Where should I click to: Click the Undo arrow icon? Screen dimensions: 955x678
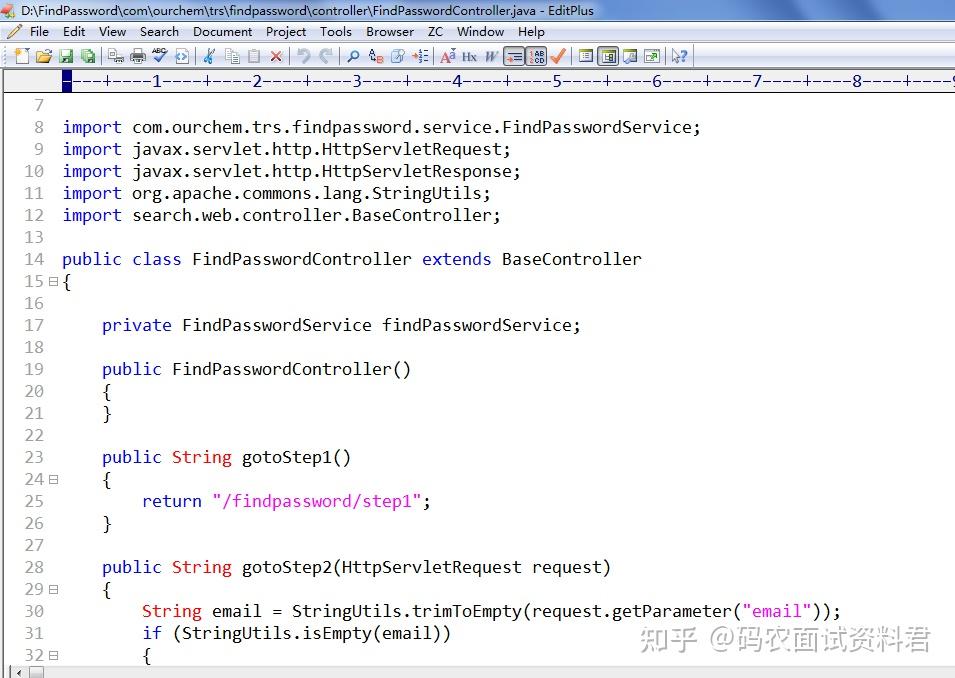click(x=303, y=56)
